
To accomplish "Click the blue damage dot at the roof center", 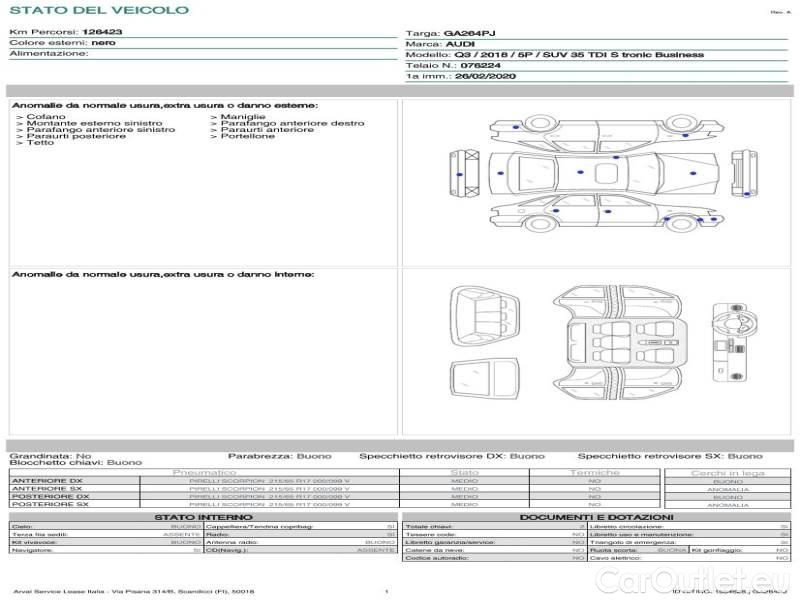I will coord(580,172).
